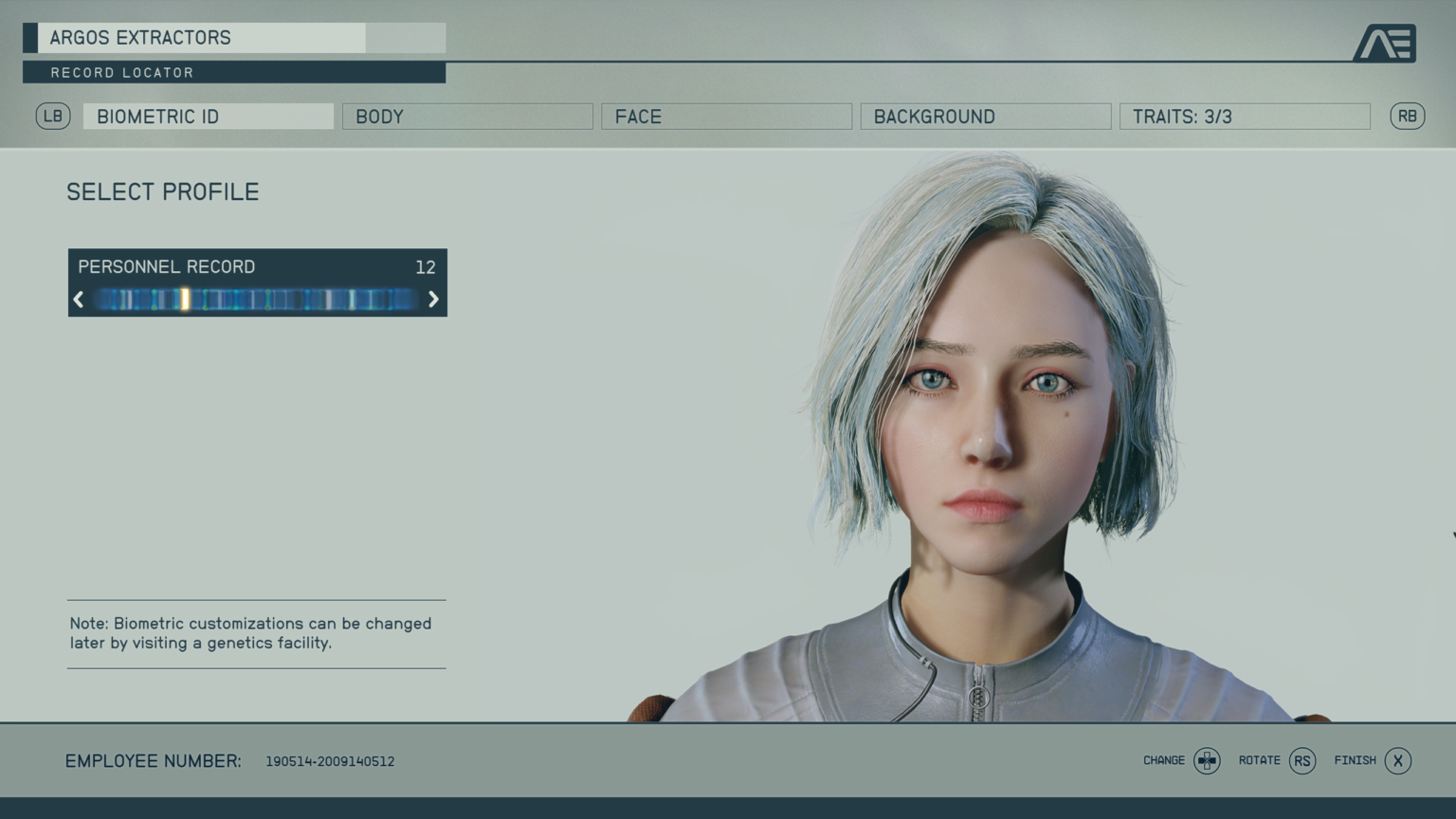Switch to the Body tab
This screenshot has height=819, width=1456.
466,116
